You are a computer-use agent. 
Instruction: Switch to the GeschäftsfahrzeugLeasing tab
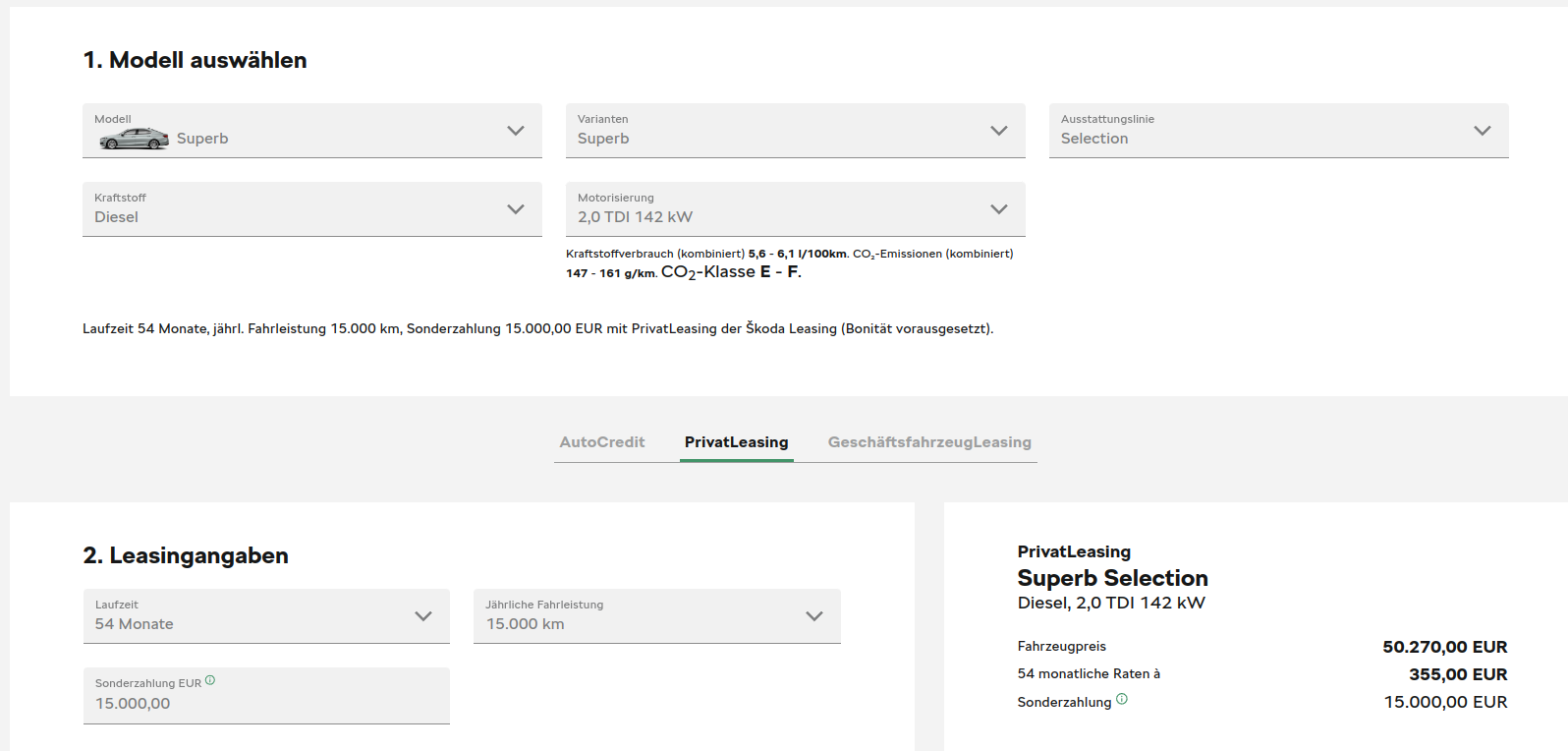(929, 442)
